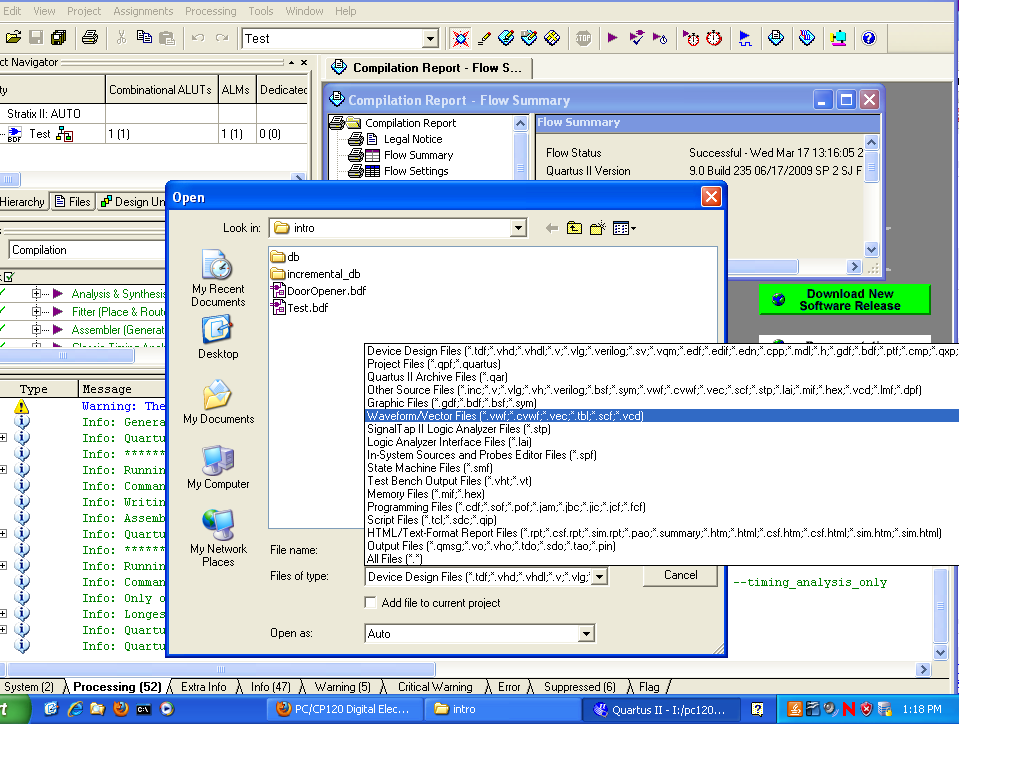Viewport: 1024px width, 768px height.
Task: Click Internet Explorer quick launch icon
Action: tap(74, 709)
